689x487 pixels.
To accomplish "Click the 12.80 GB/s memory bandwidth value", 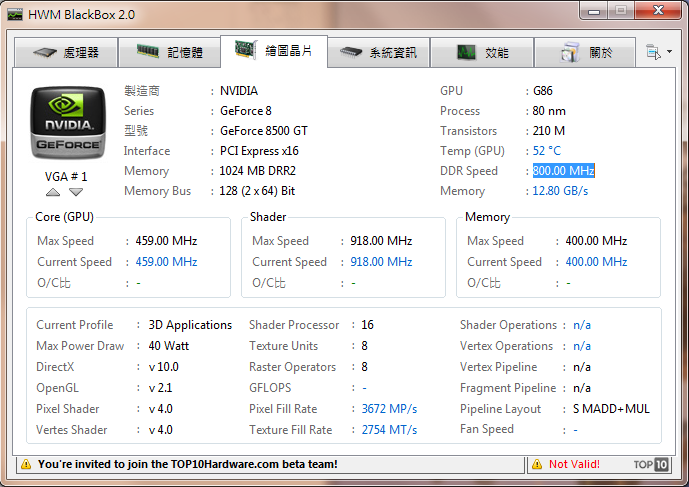I will tap(560, 191).
